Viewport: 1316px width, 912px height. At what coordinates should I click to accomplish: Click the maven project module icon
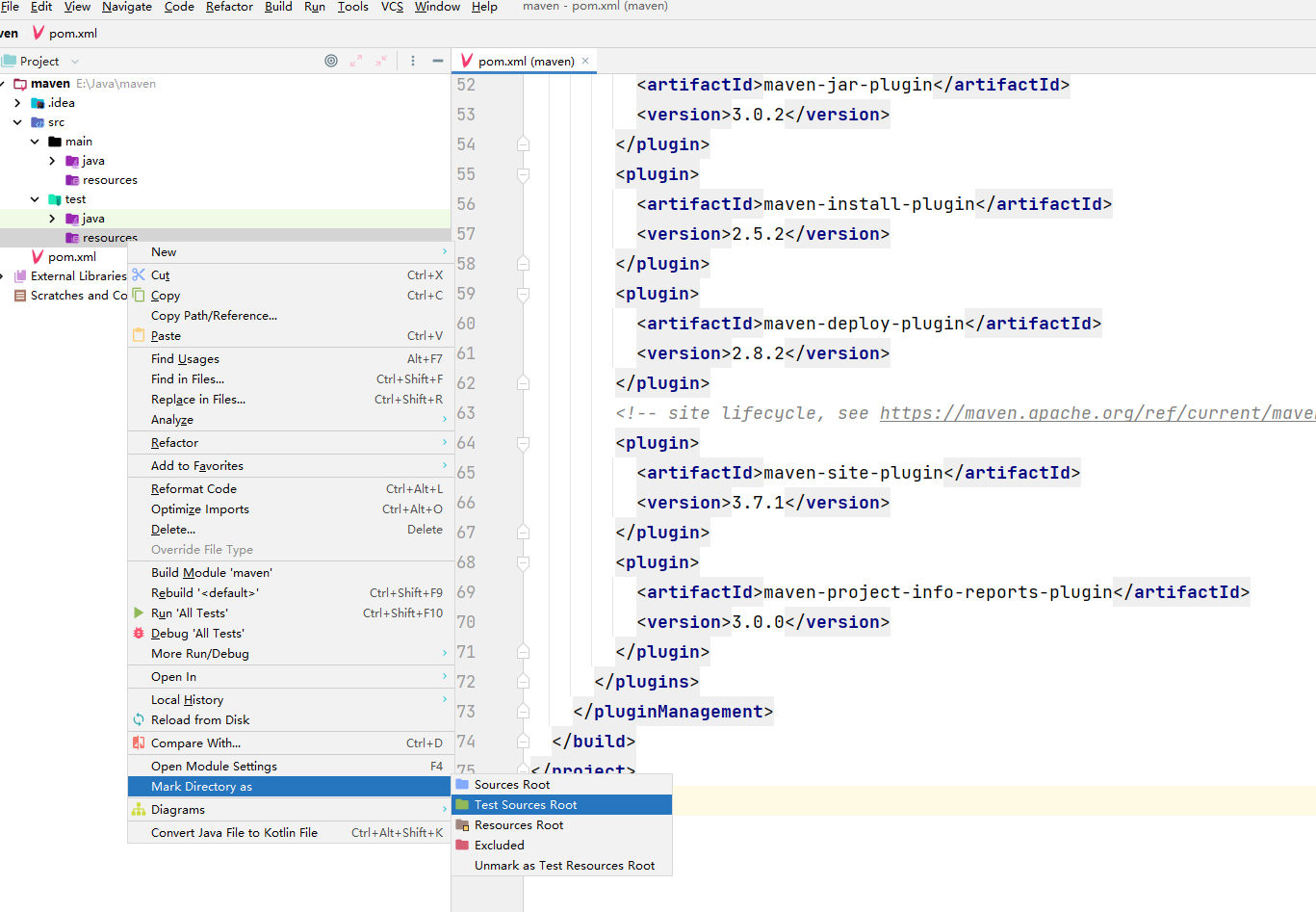pyautogui.click(x=20, y=84)
